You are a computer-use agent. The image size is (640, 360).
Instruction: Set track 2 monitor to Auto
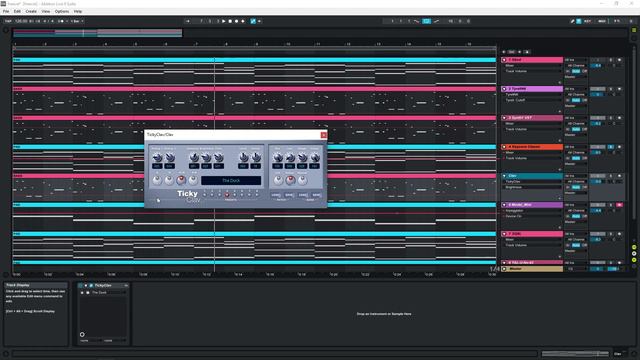[576, 100]
